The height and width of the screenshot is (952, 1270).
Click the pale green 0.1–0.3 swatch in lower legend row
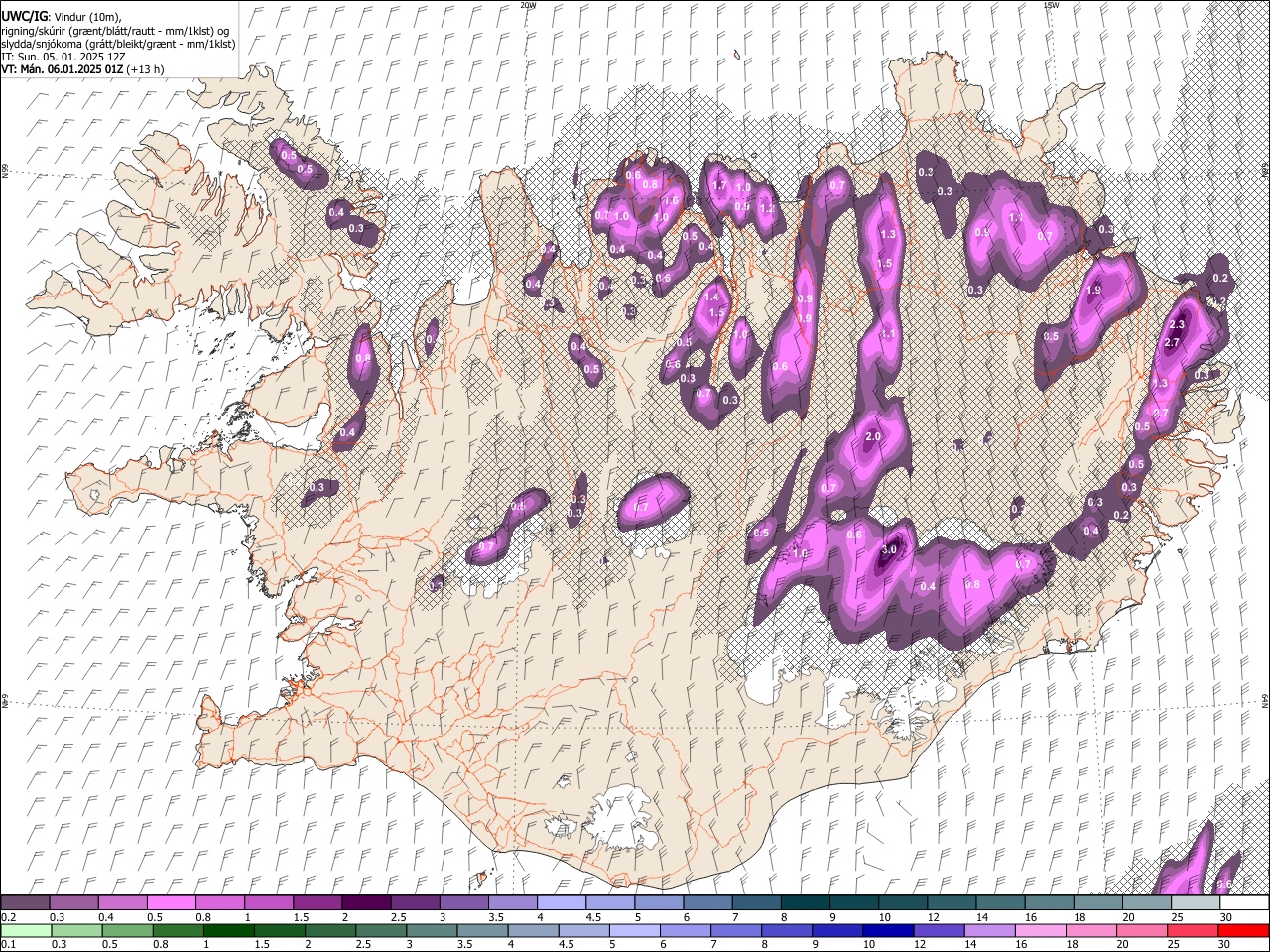click(x=26, y=931)
